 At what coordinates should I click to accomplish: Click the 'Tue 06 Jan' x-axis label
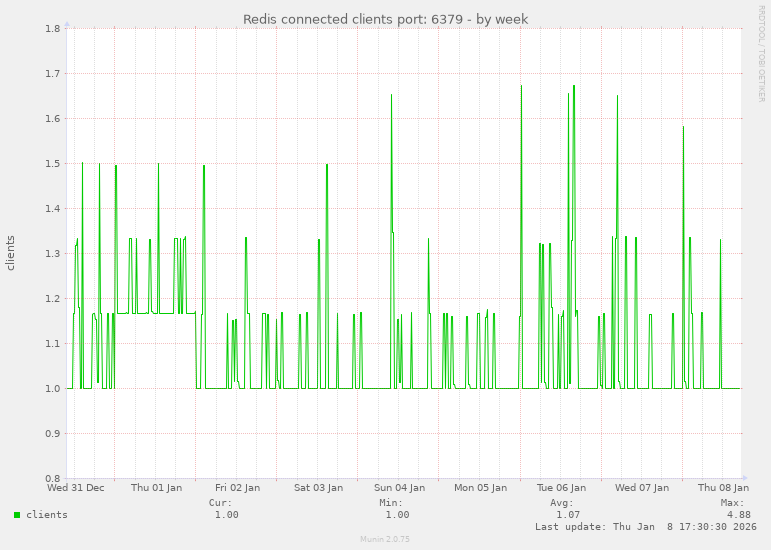pos(561,488)
